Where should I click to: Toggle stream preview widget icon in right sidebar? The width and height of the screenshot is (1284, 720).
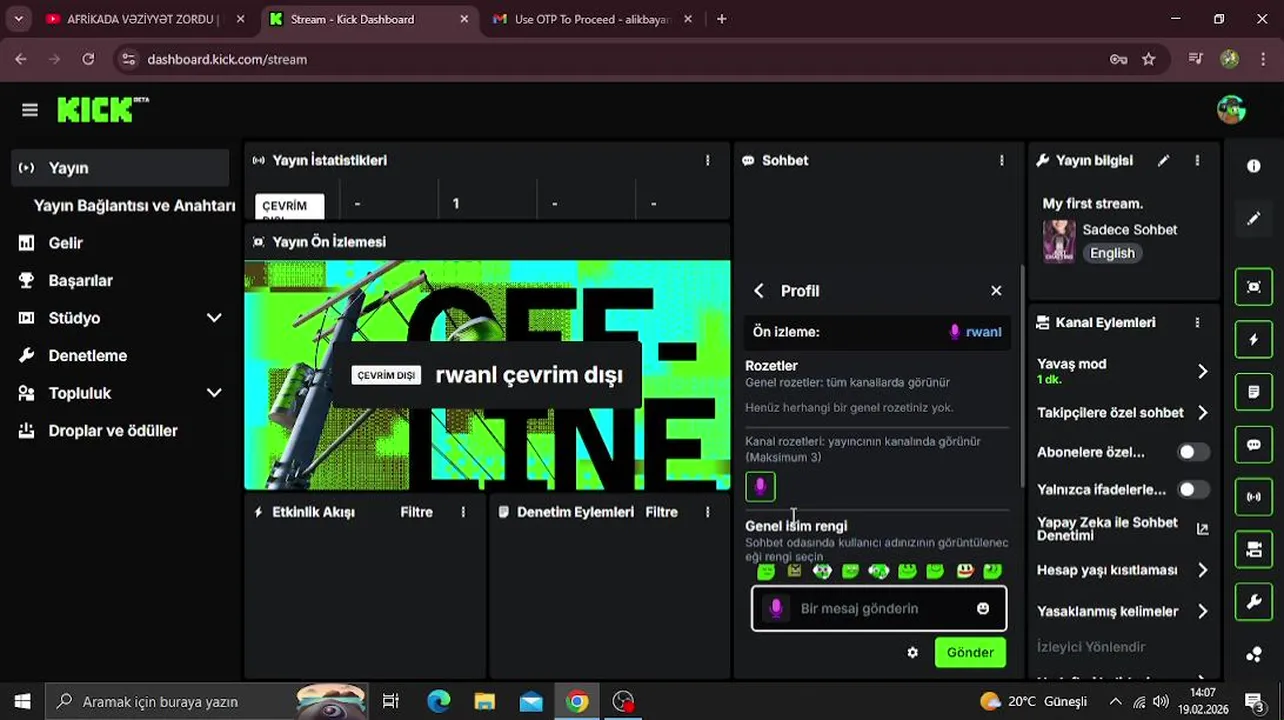coord(1254,287)
